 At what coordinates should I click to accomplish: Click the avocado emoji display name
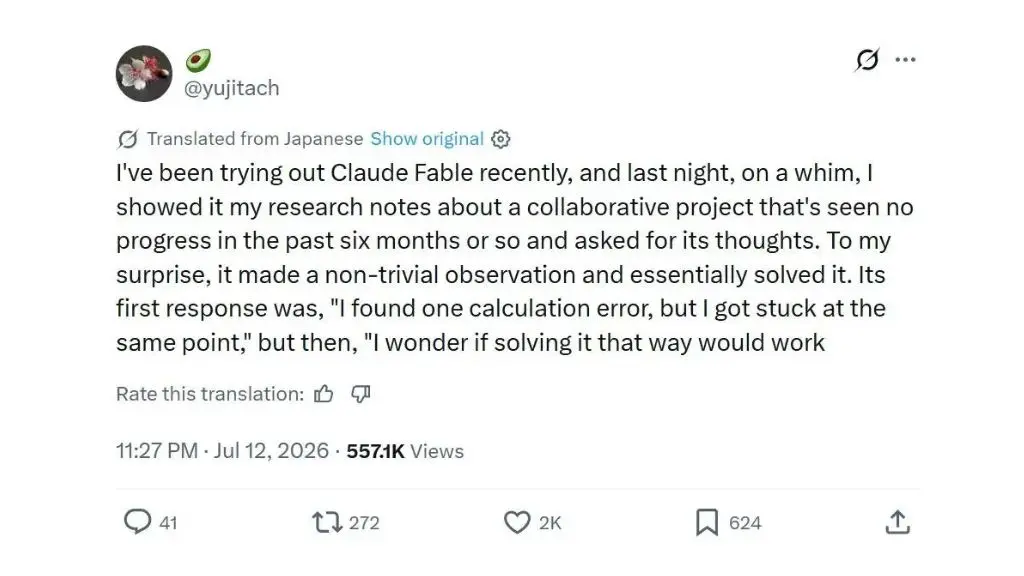pyautogui.click(x=199, y=60)
